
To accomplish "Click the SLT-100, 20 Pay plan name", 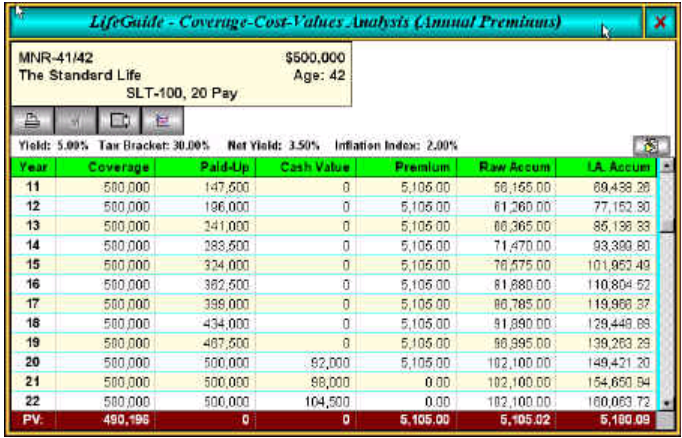I will (182, 93).
